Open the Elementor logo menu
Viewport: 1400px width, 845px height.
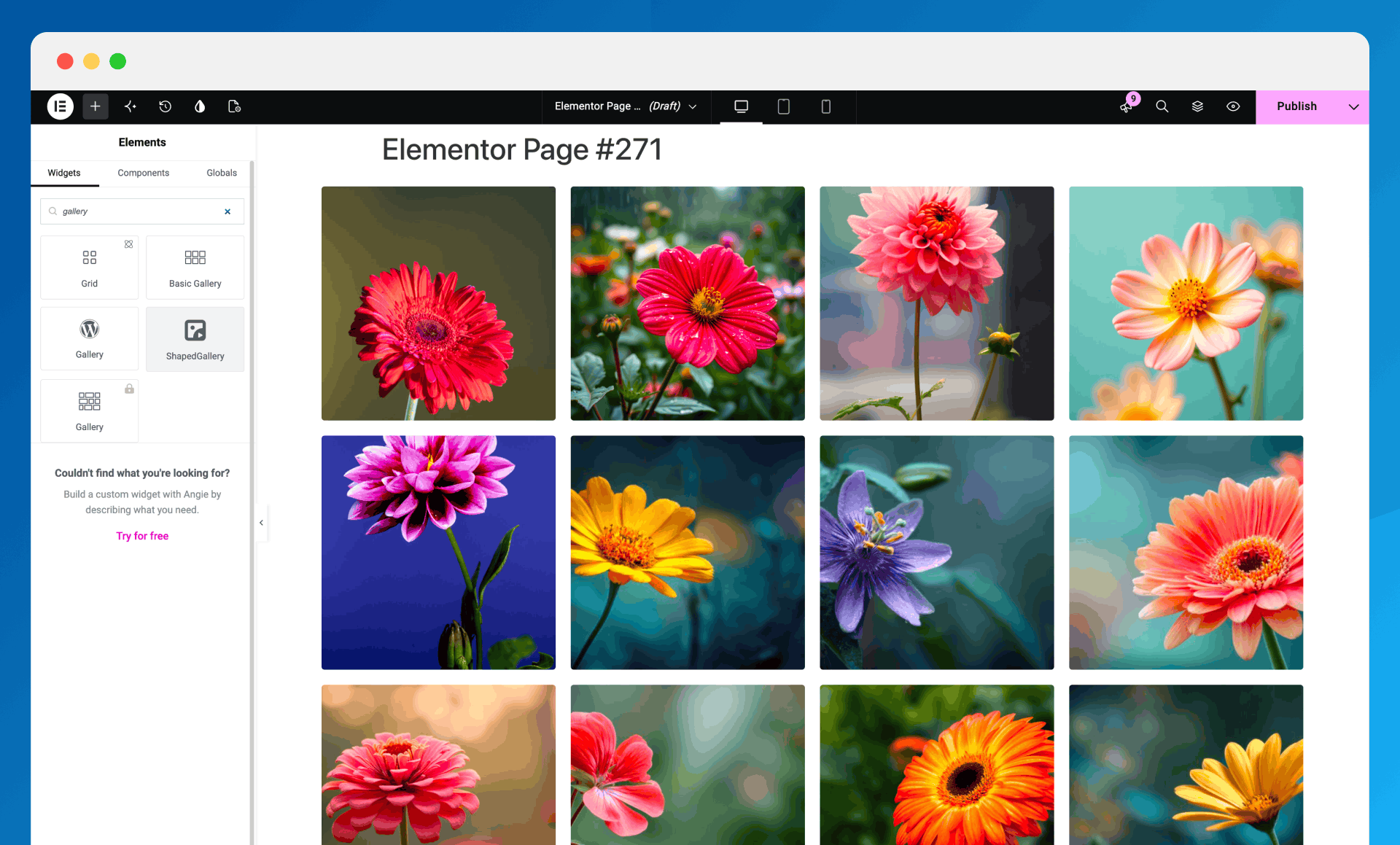pyautogui.click(x=61, y=106)
